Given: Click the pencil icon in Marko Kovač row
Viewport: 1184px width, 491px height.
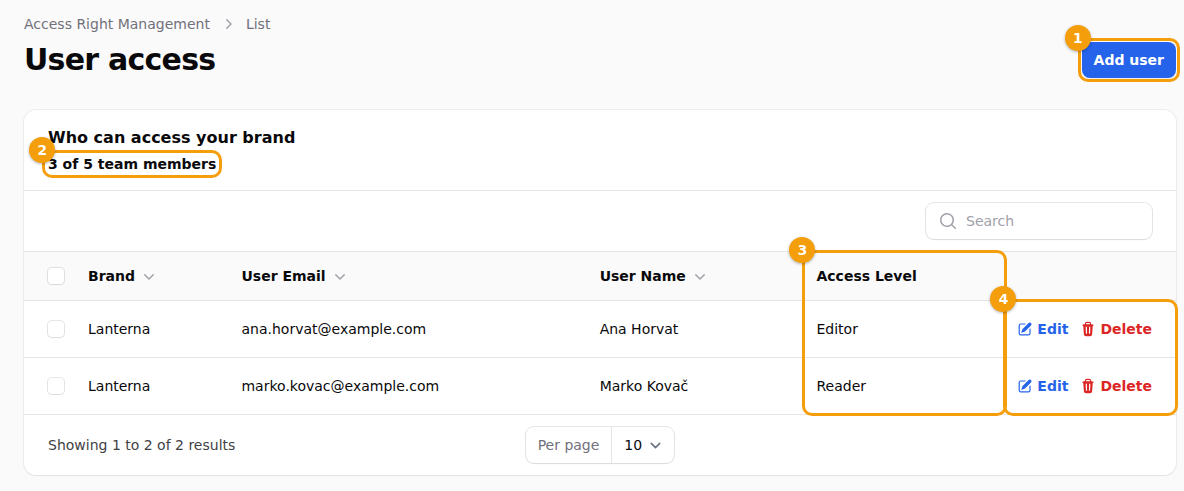Looking at the screenshot, I should coord(1025,386).
